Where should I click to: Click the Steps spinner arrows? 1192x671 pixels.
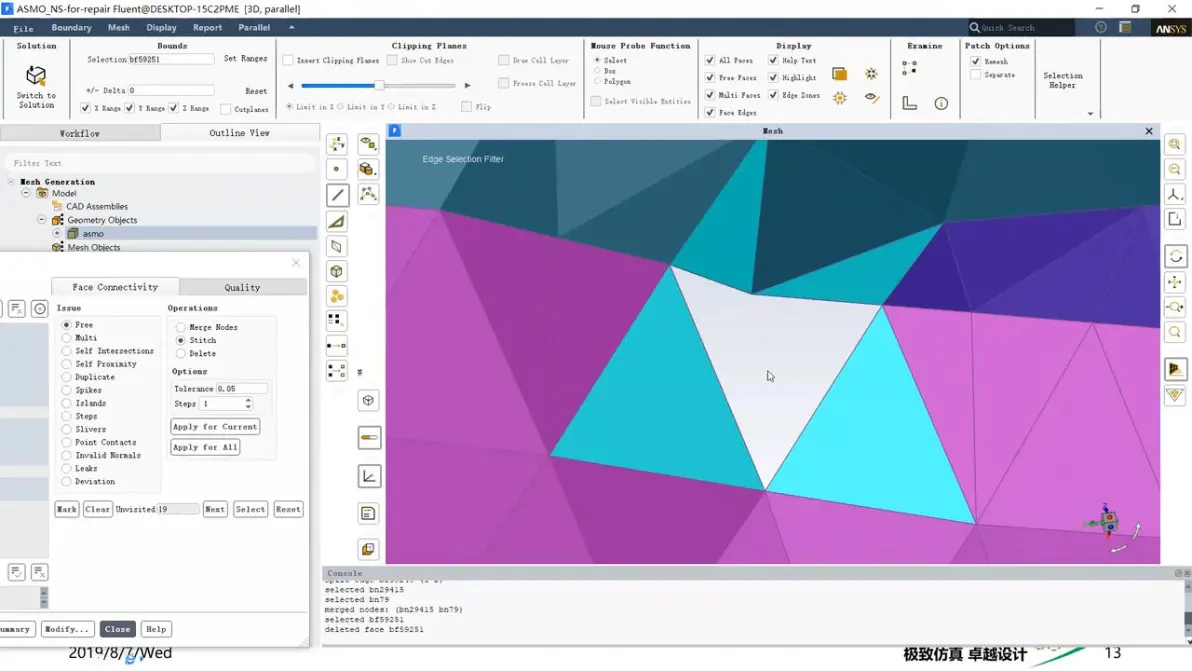click(x=248, y=404)
